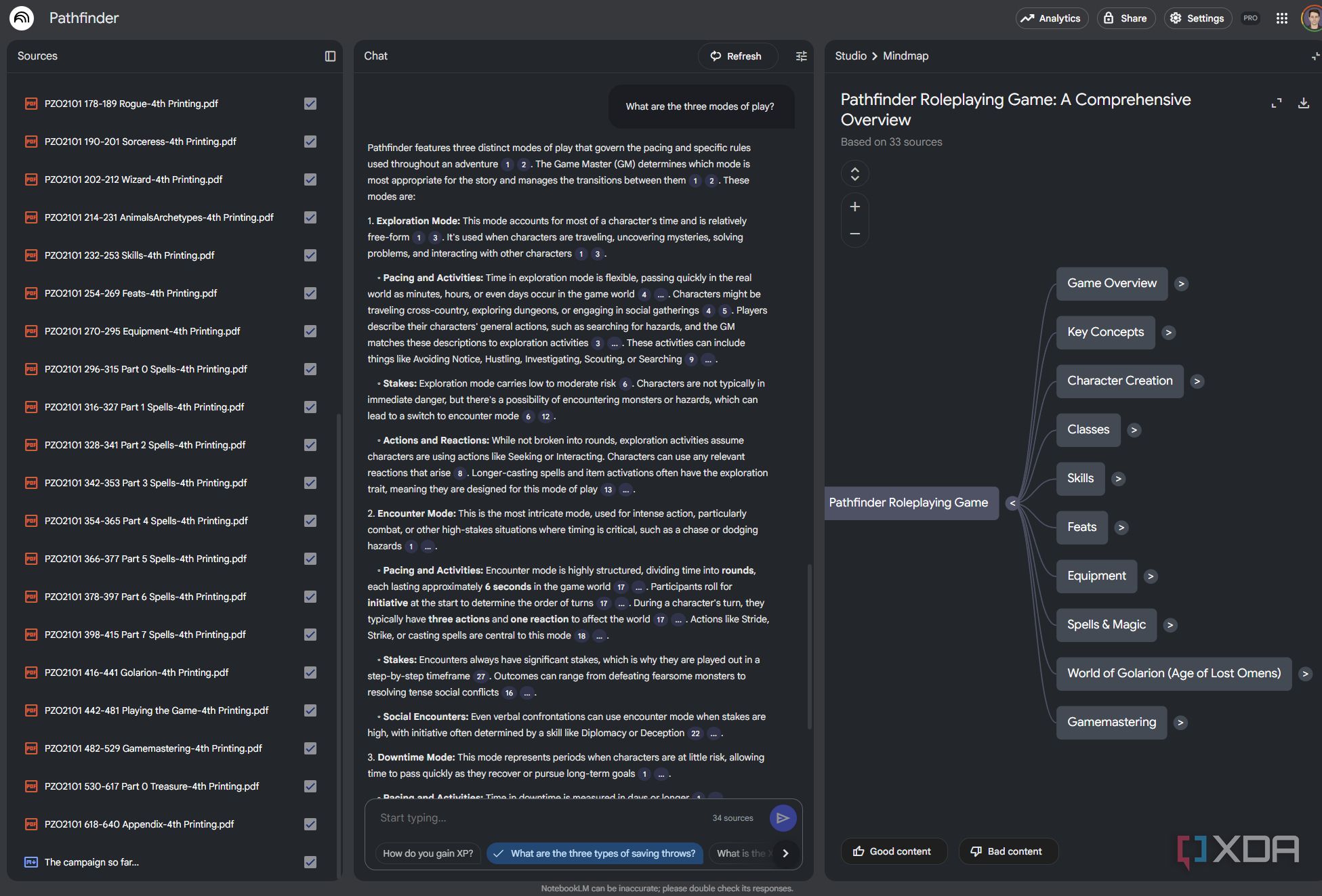Viewport: 1322px width, 896px height.
Task: Expand the Gamemastering node arrow
Action: pos(1180,723)
